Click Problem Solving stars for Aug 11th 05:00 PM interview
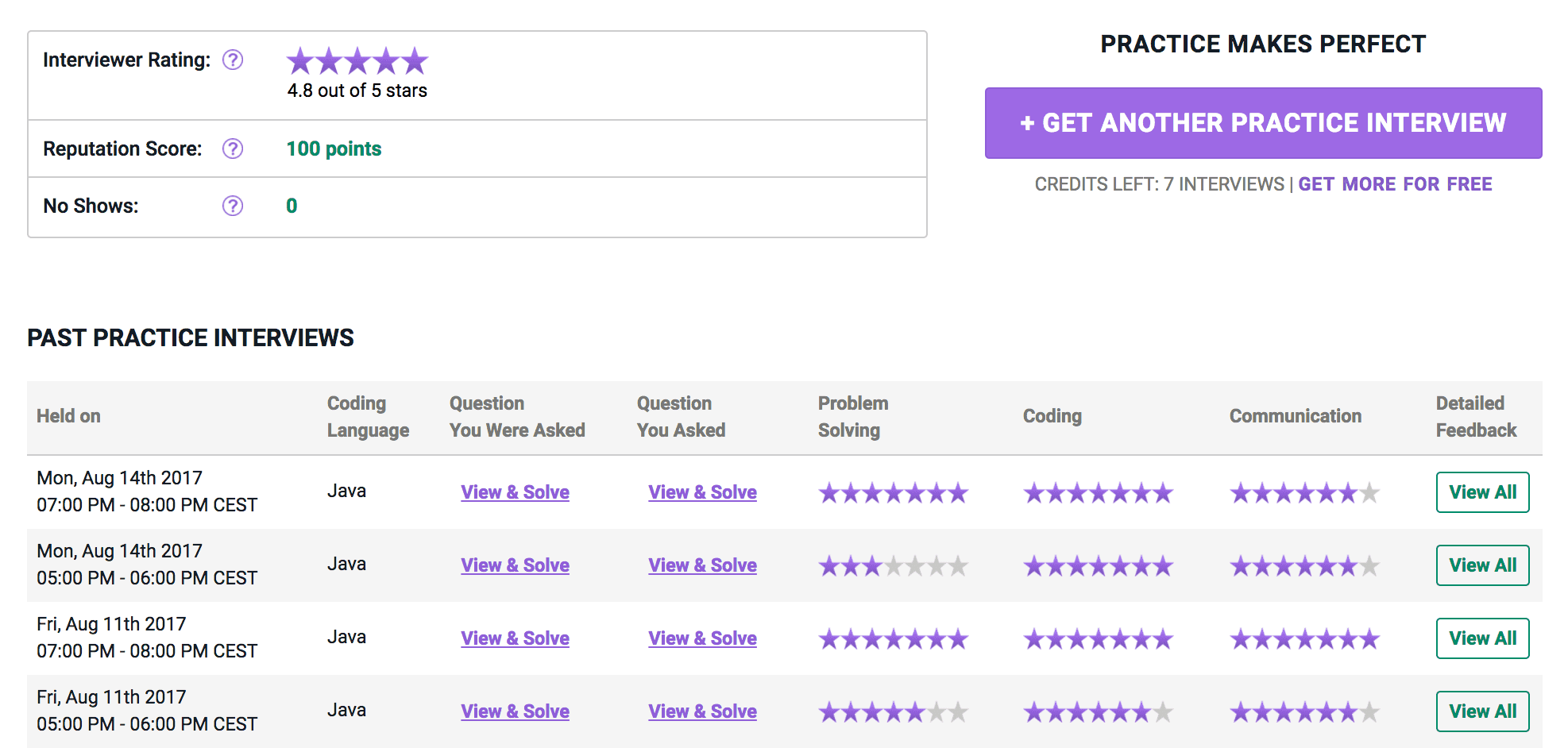This screenshot has height=748, width=1568. tap(893, 712)
